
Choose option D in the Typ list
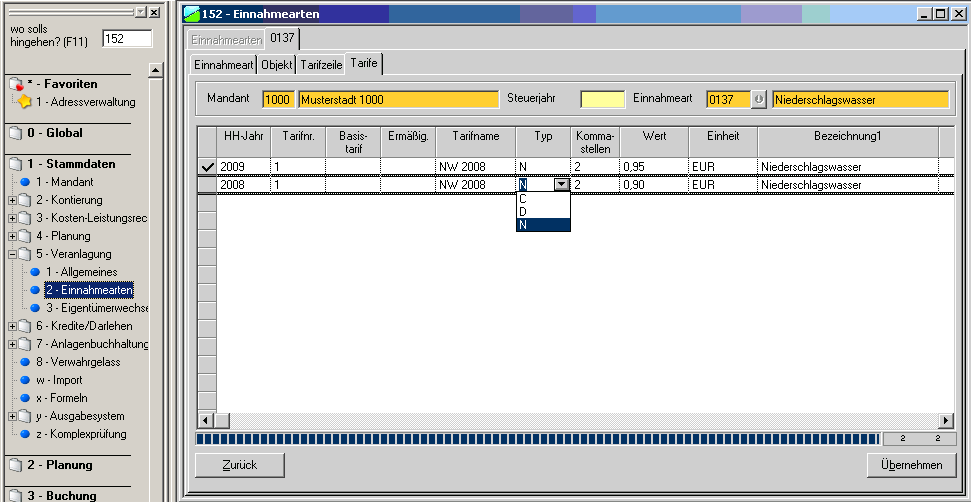(x=524, y=211)
